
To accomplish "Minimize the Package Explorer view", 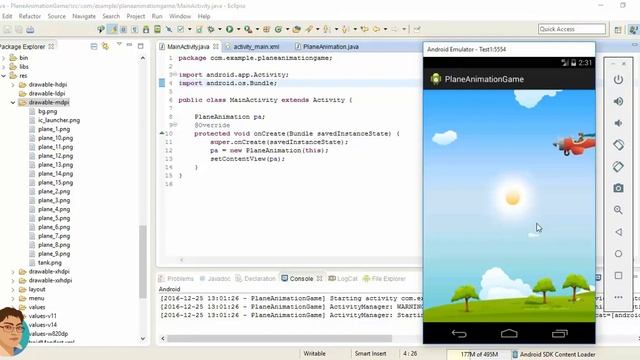I will 129,44.
